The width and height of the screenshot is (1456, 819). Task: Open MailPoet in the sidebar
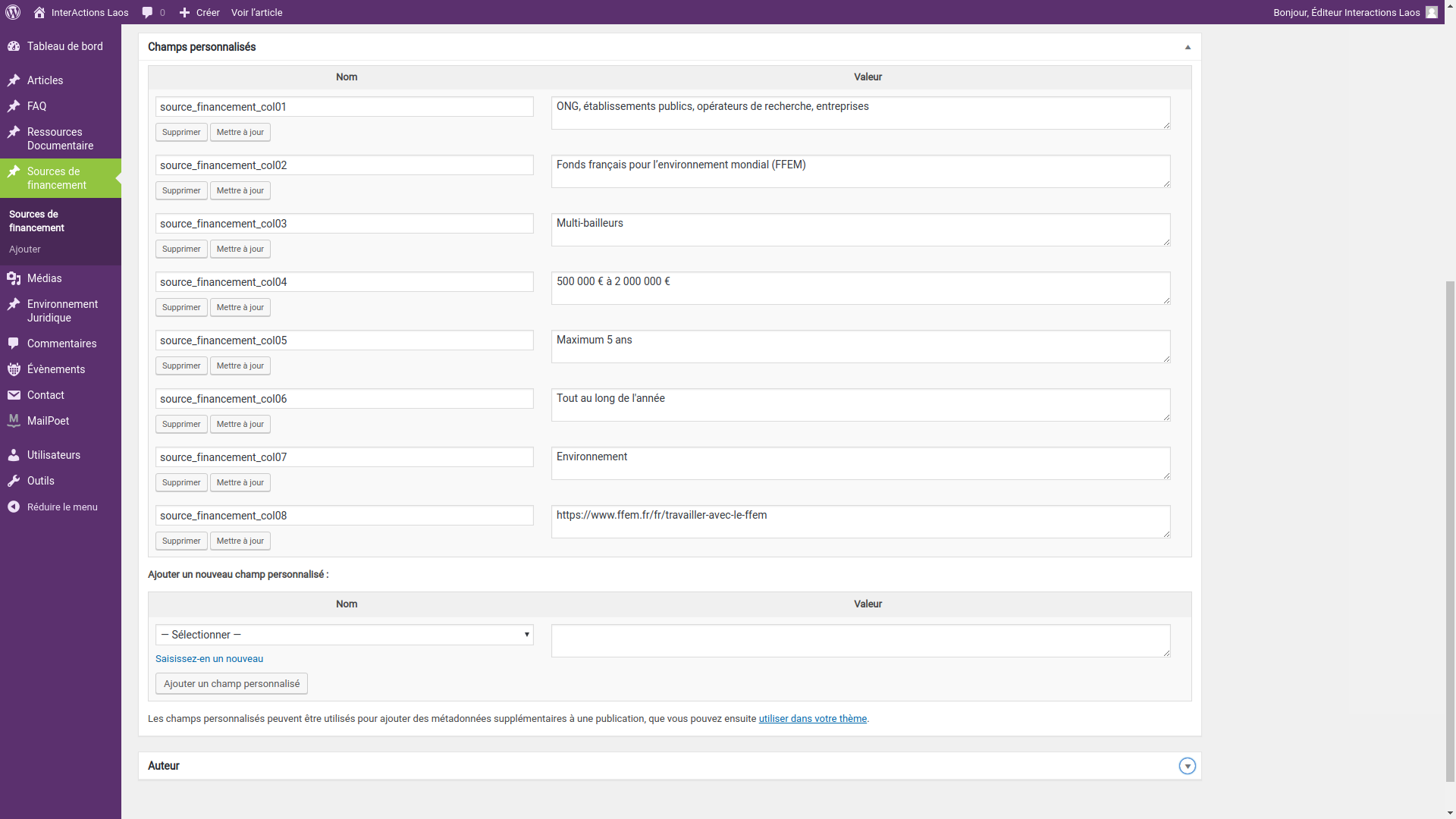48,421
